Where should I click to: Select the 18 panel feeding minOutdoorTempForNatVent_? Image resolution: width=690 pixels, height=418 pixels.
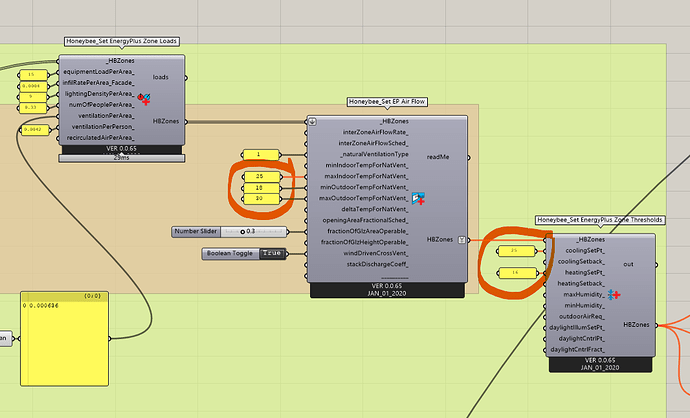point(261,188)
